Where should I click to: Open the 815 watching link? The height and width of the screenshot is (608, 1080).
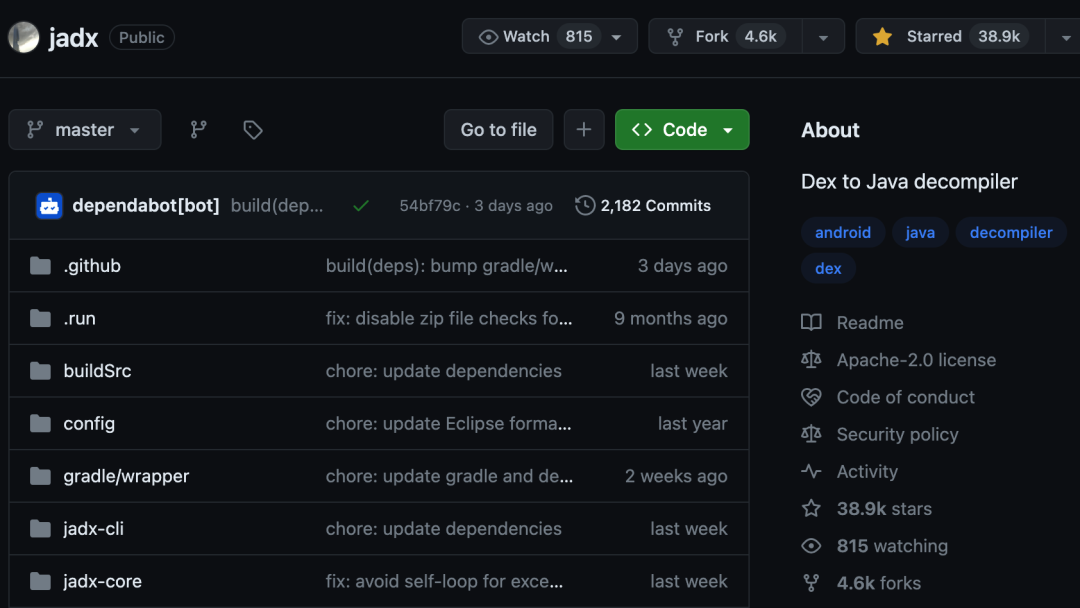tap(892, 545)
